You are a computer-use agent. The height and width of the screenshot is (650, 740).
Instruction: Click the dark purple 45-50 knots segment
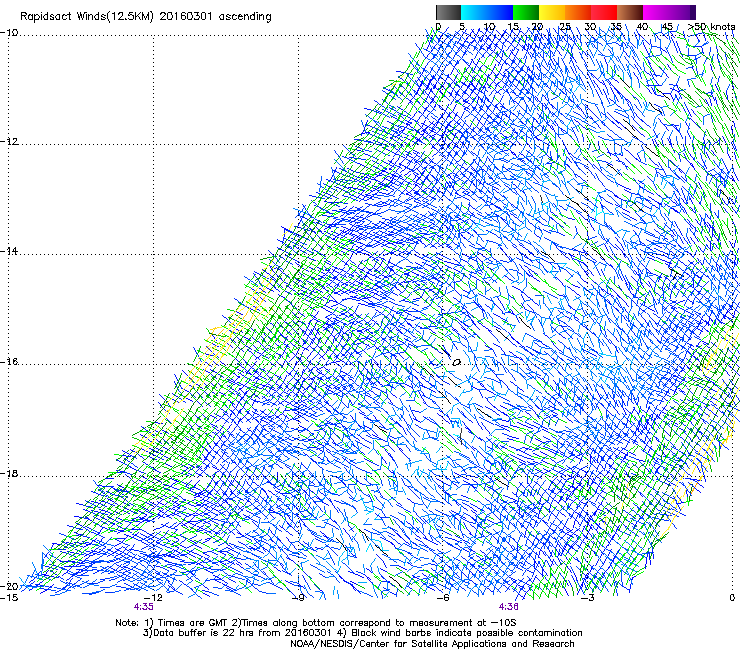[682, 12]
